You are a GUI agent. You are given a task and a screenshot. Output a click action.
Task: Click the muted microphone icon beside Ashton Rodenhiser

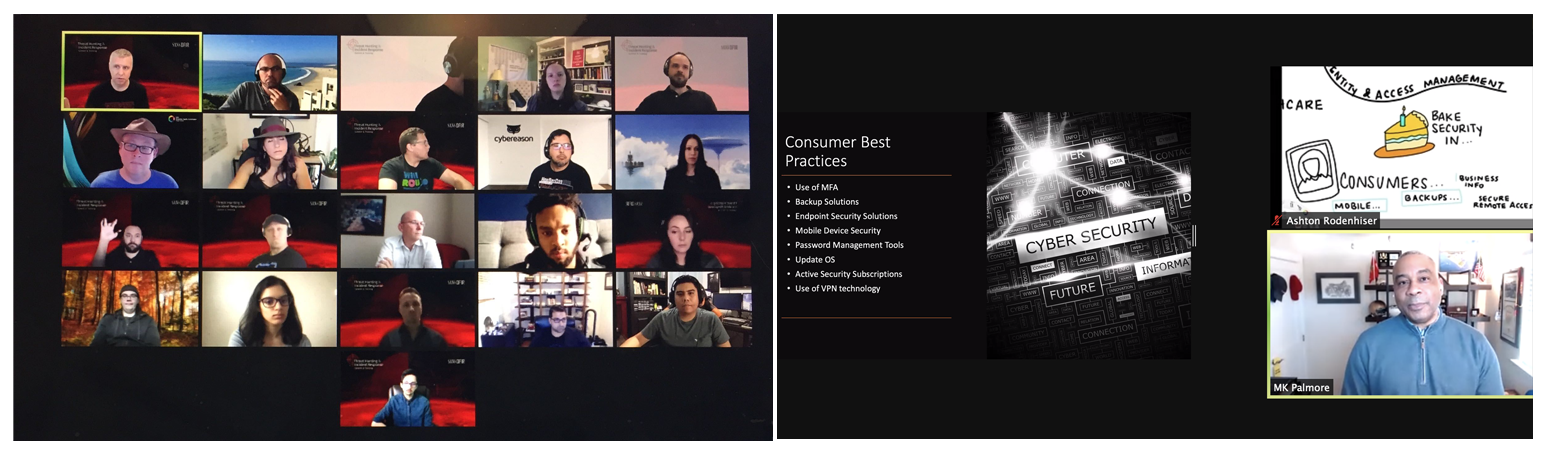click(1276, 221)
